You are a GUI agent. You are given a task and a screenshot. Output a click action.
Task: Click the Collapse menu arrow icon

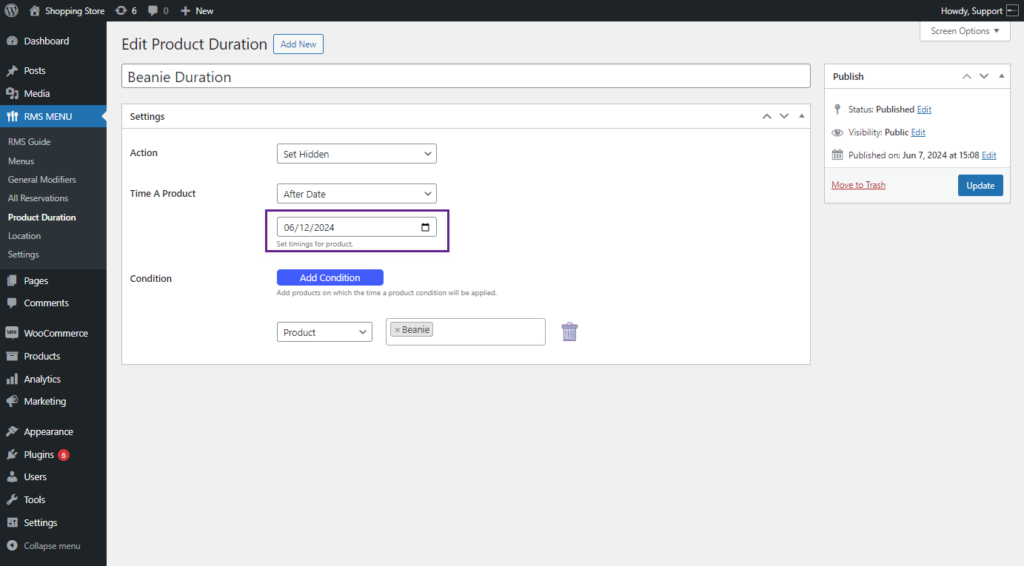tap(12, 546)
